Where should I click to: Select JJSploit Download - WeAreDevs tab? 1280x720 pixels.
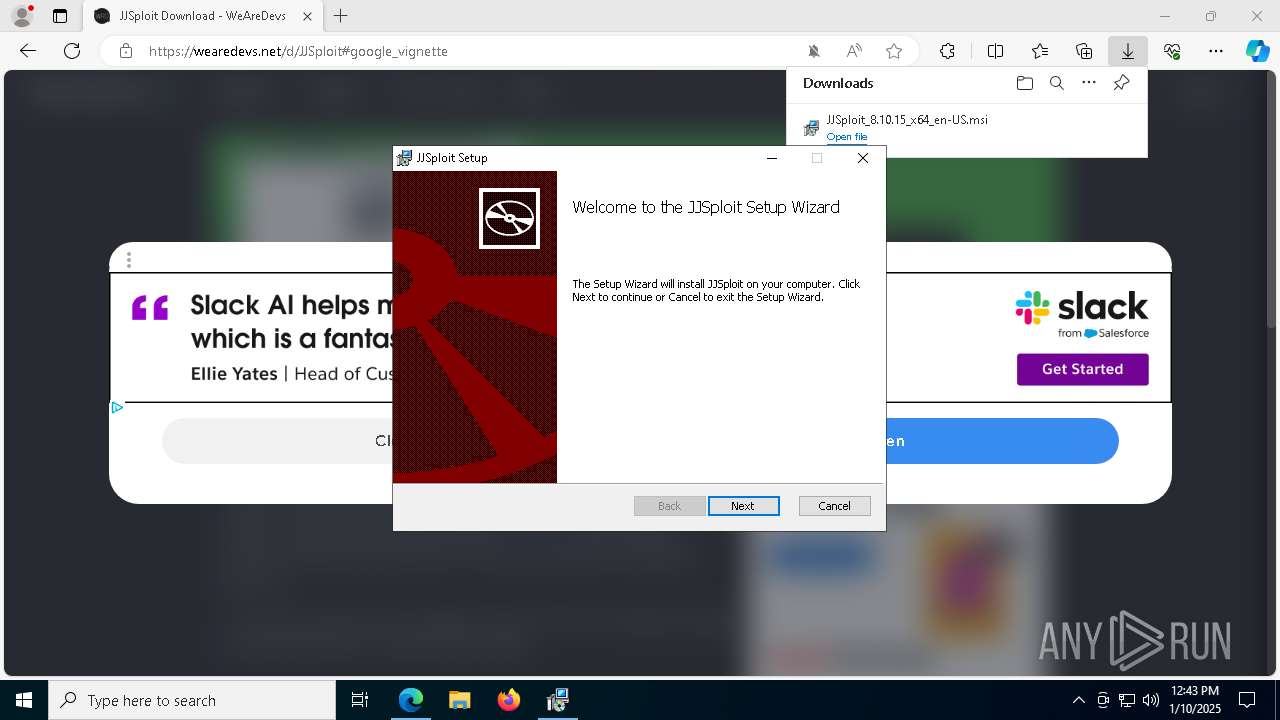(204, 16)
